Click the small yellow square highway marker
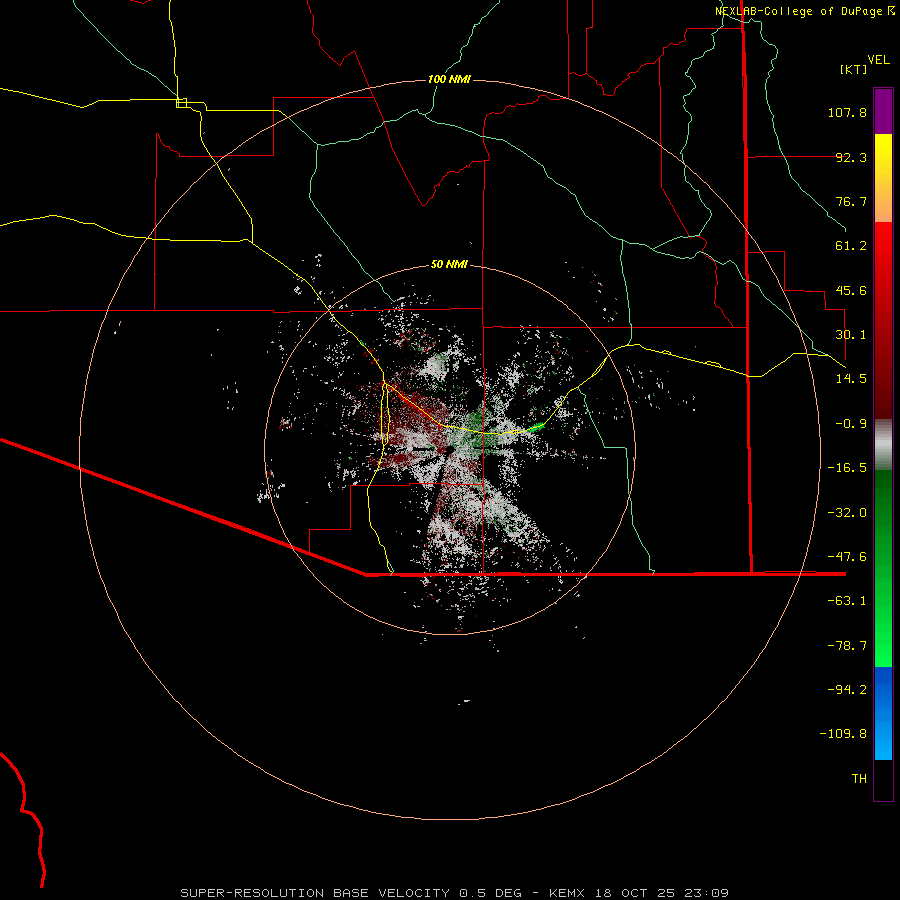Image resolution: width=900 pixels, height=900 pixels. (x=181, y=103)
